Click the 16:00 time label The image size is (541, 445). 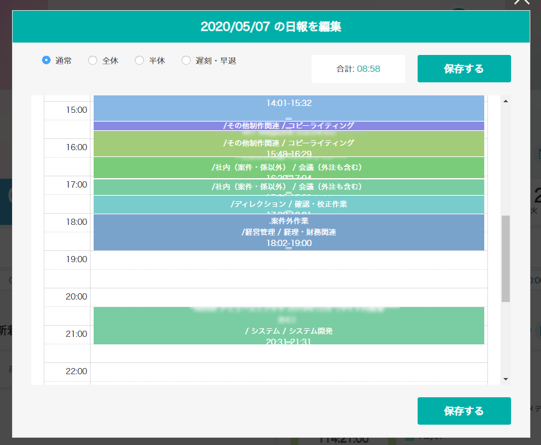tap(77, 147)
